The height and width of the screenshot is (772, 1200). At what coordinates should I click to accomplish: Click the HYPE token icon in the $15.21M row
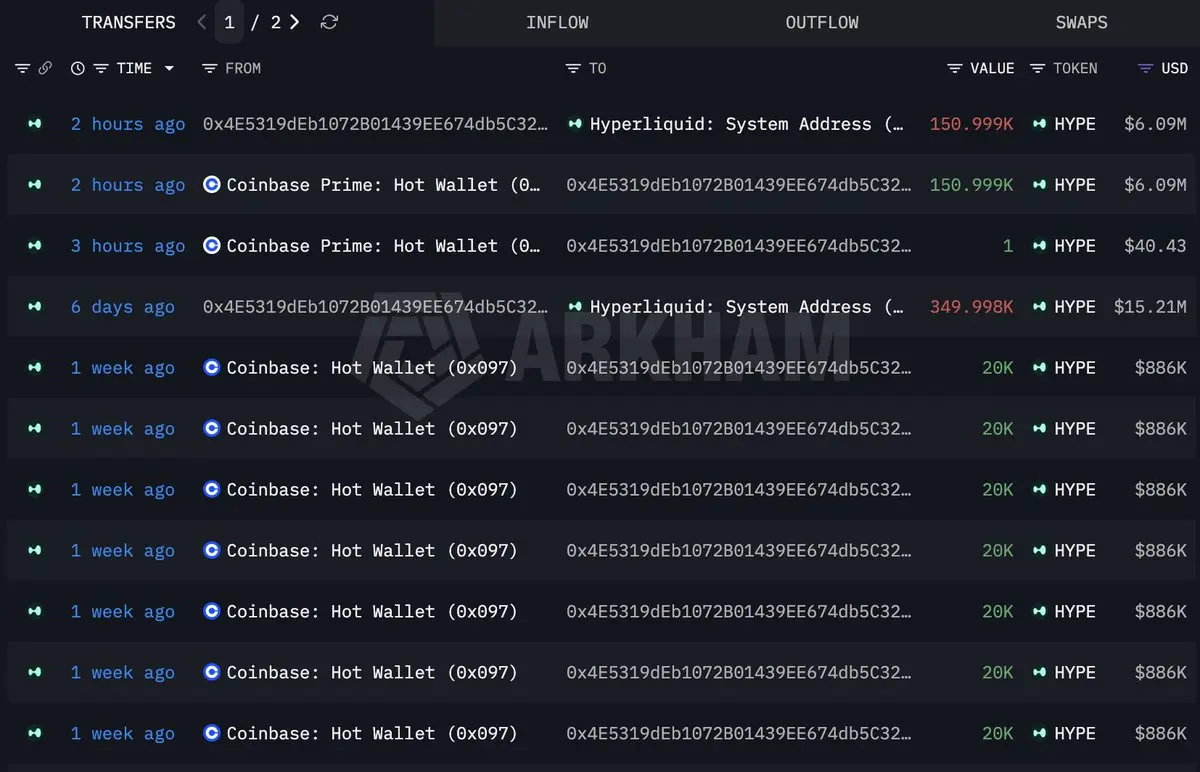[x=1039, y=307]
